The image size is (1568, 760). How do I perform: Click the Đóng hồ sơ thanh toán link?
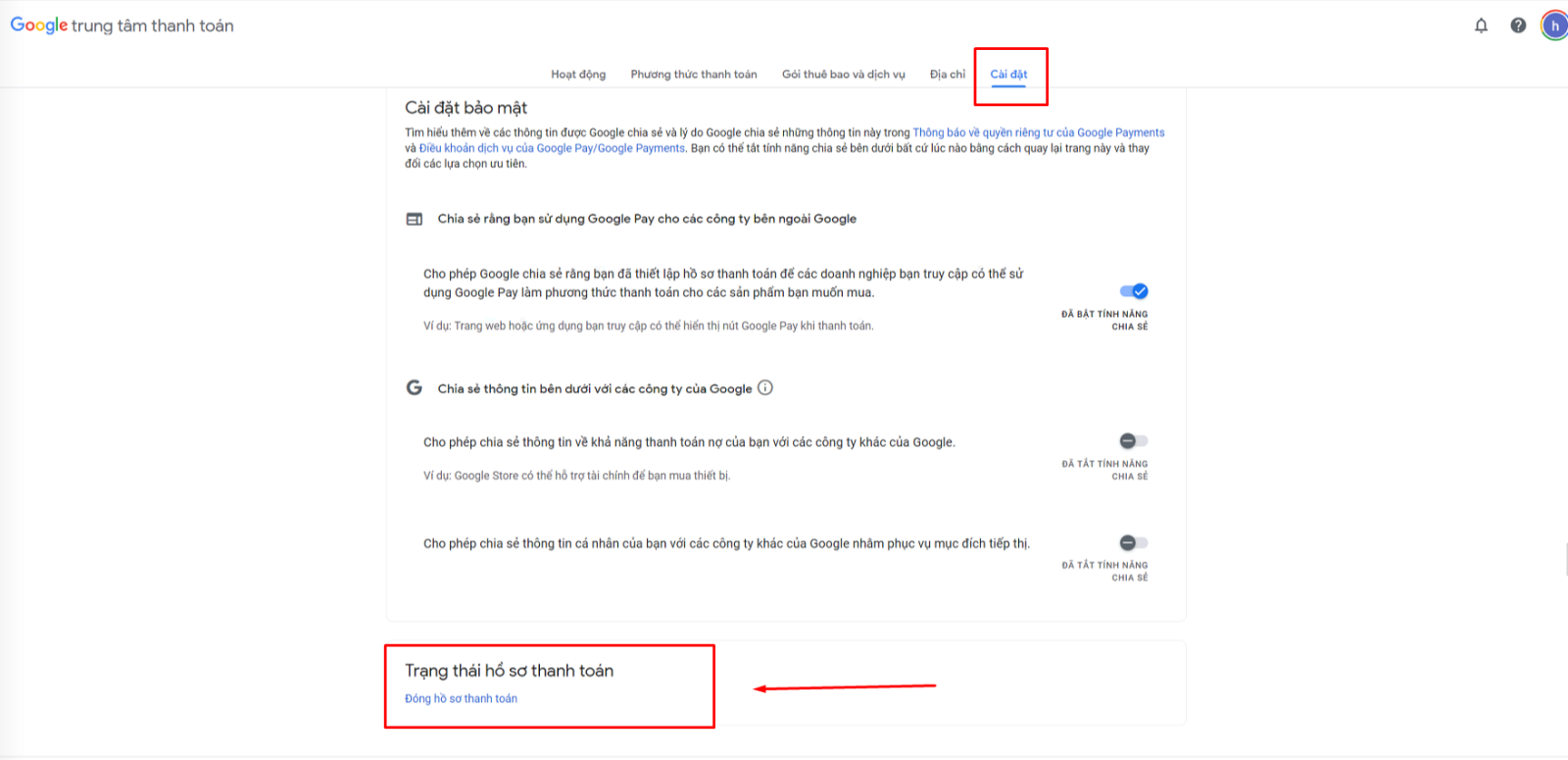[461, 698]
